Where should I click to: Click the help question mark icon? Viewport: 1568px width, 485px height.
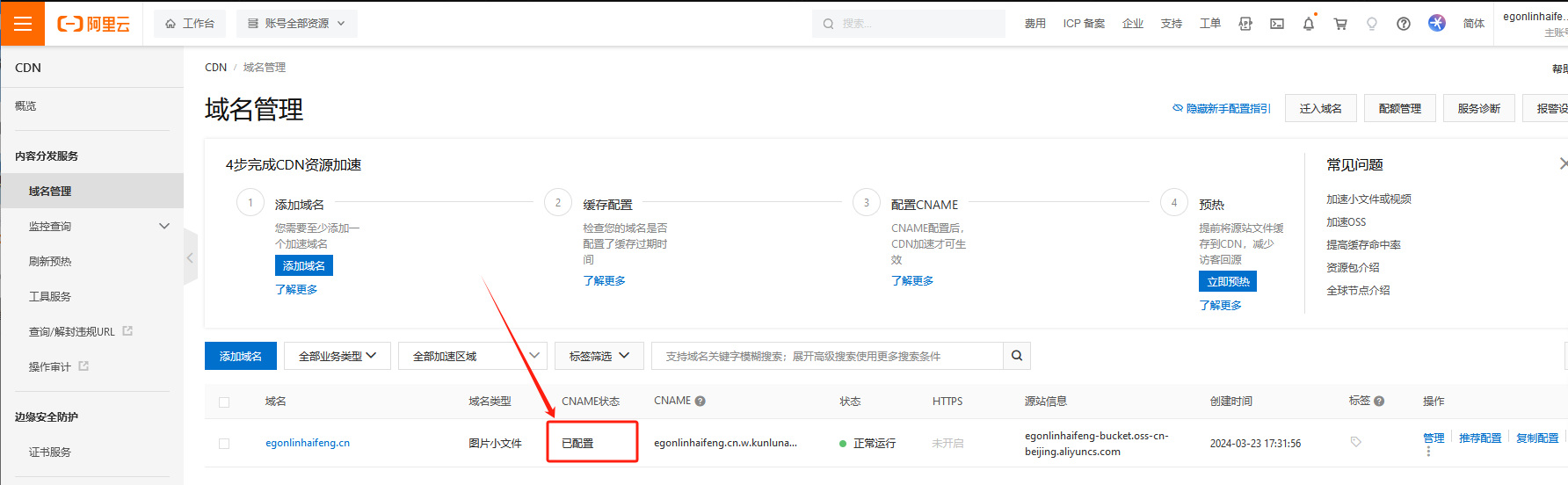click(x=1404, y=24)
